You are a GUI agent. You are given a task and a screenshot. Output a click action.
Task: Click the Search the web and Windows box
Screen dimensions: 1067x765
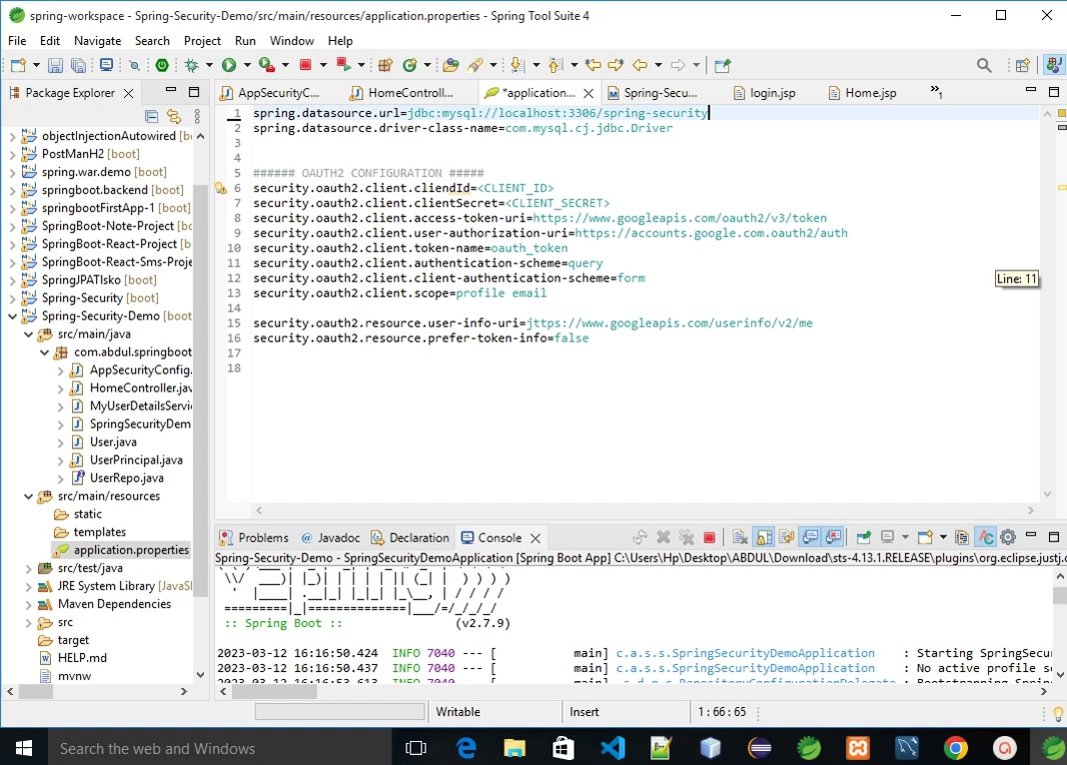(220, 749)
